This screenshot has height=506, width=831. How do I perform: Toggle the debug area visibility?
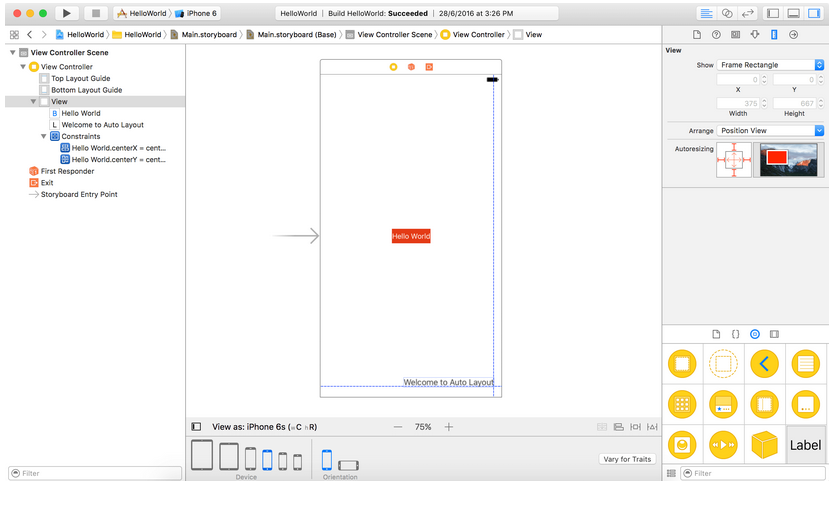pyautogui.click(x=793, y=13)
